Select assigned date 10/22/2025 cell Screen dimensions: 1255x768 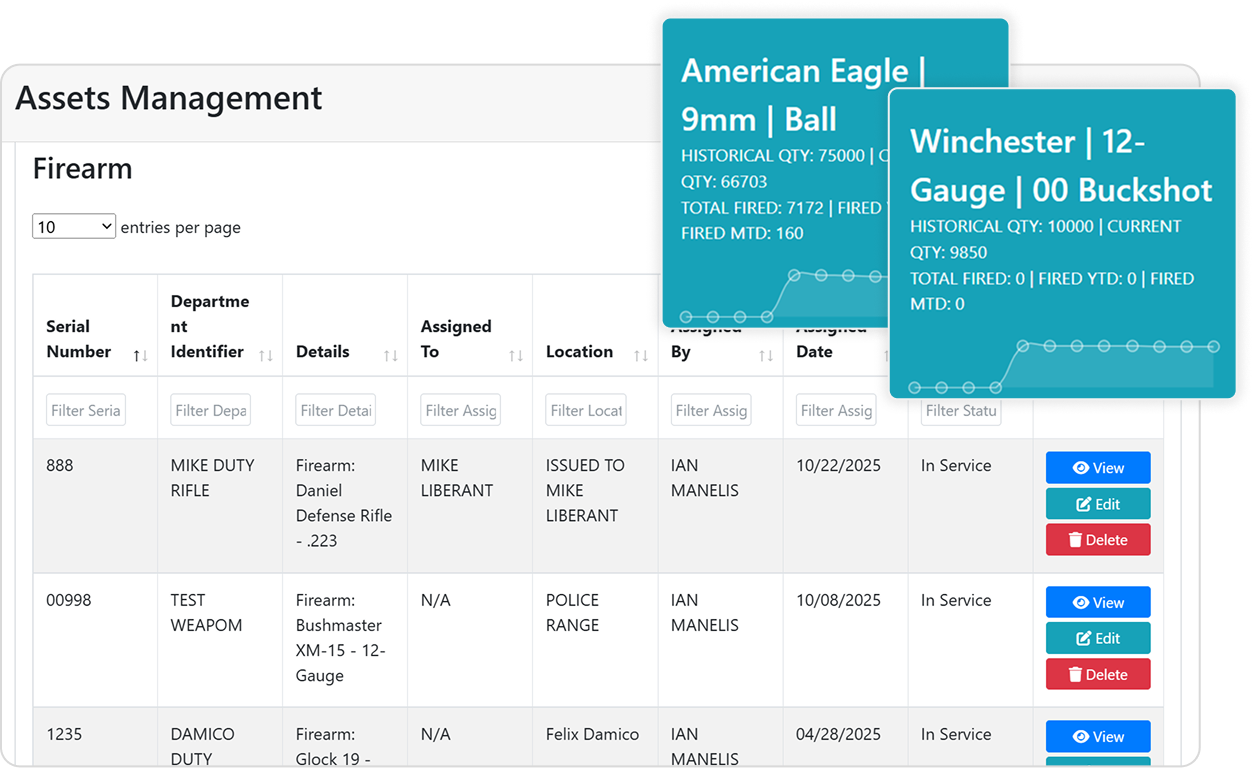[x=845, y=506]
